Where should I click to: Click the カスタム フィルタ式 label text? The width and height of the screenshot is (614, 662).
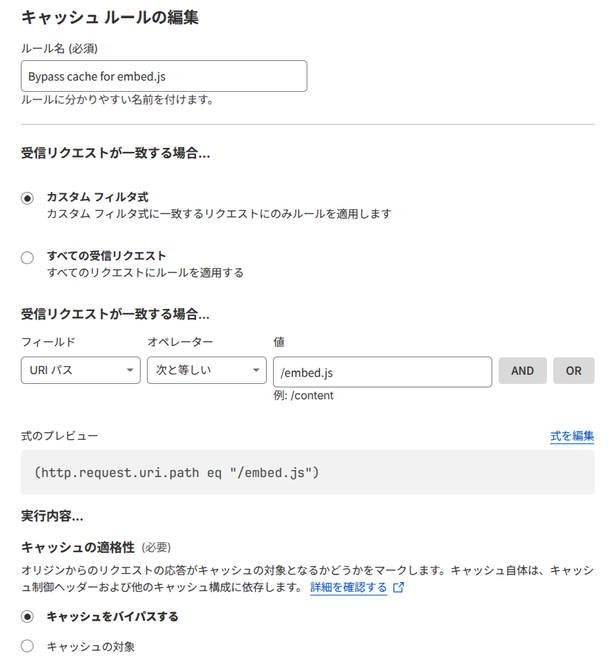point(98,197)
